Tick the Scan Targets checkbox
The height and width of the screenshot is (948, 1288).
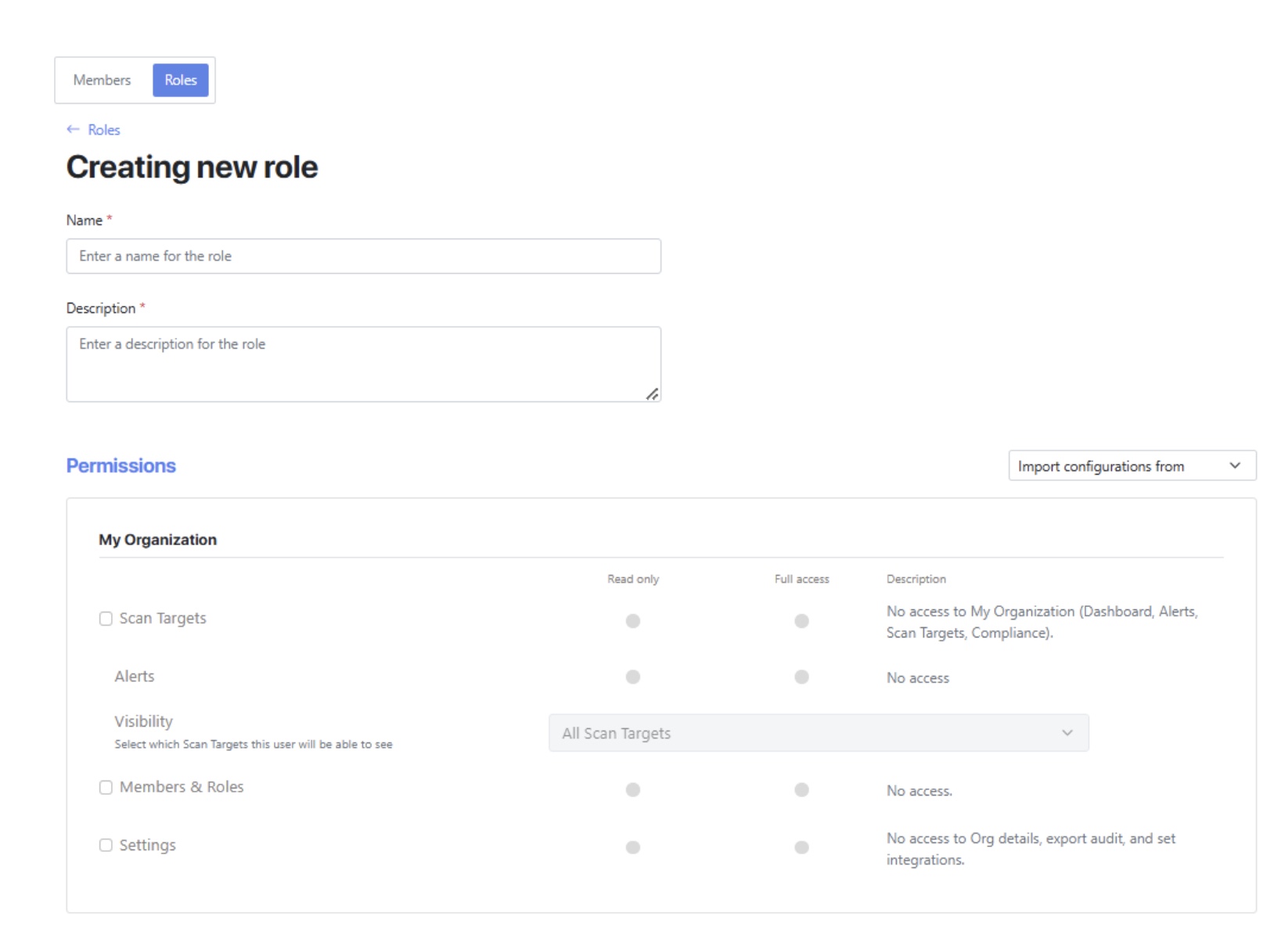pos(106,619)
